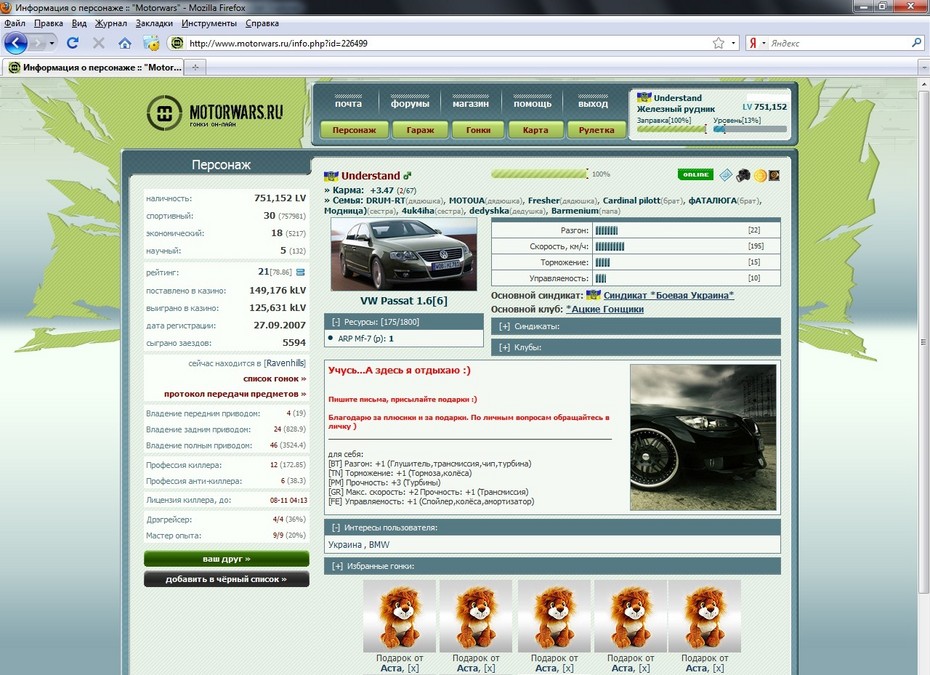The width and height of the screenshot is (930, 675).
Task: Open the помощь section
Action: (532, 103)
